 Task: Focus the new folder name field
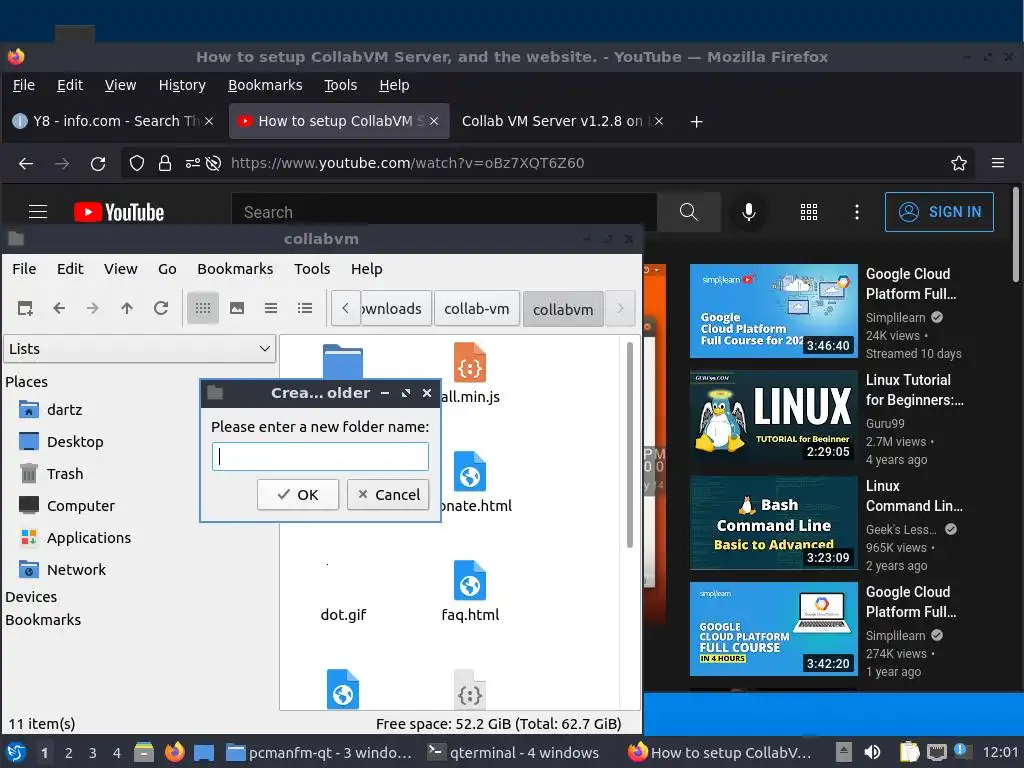[x=320, y=456]
